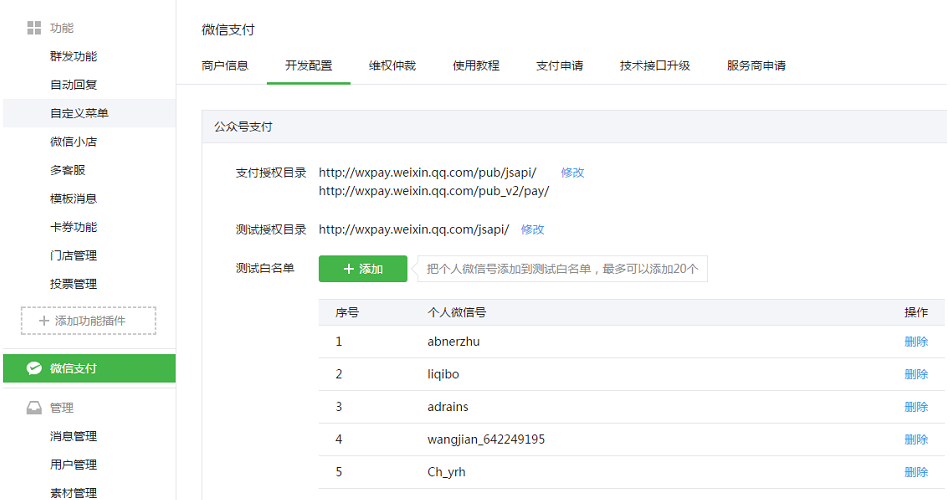
Task: Click the 序号 column header
Action: coord(347,313)
